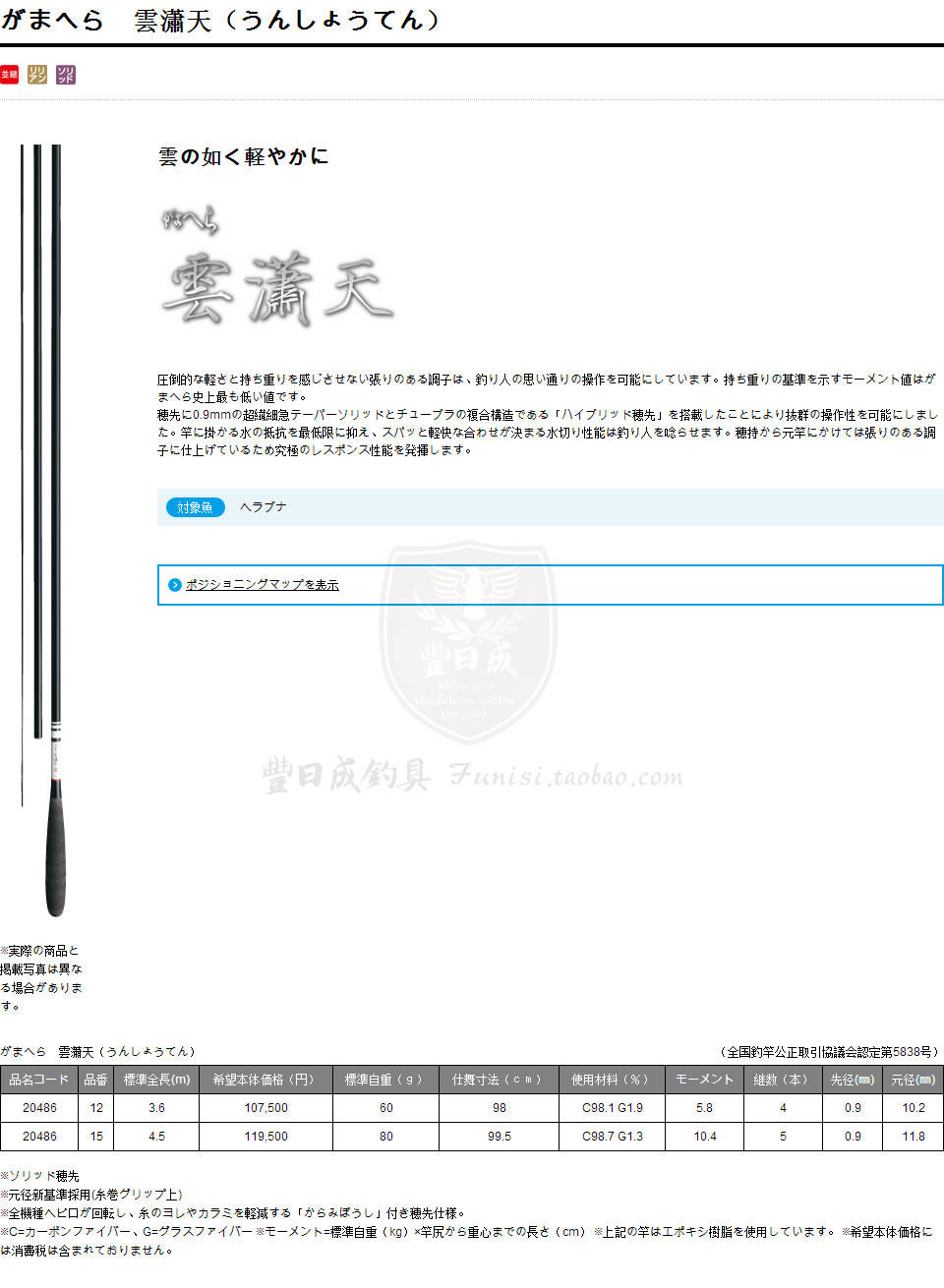Click the moment cell 5.8
Screen dimensions: 944x1288
(x=704, y=1108)
